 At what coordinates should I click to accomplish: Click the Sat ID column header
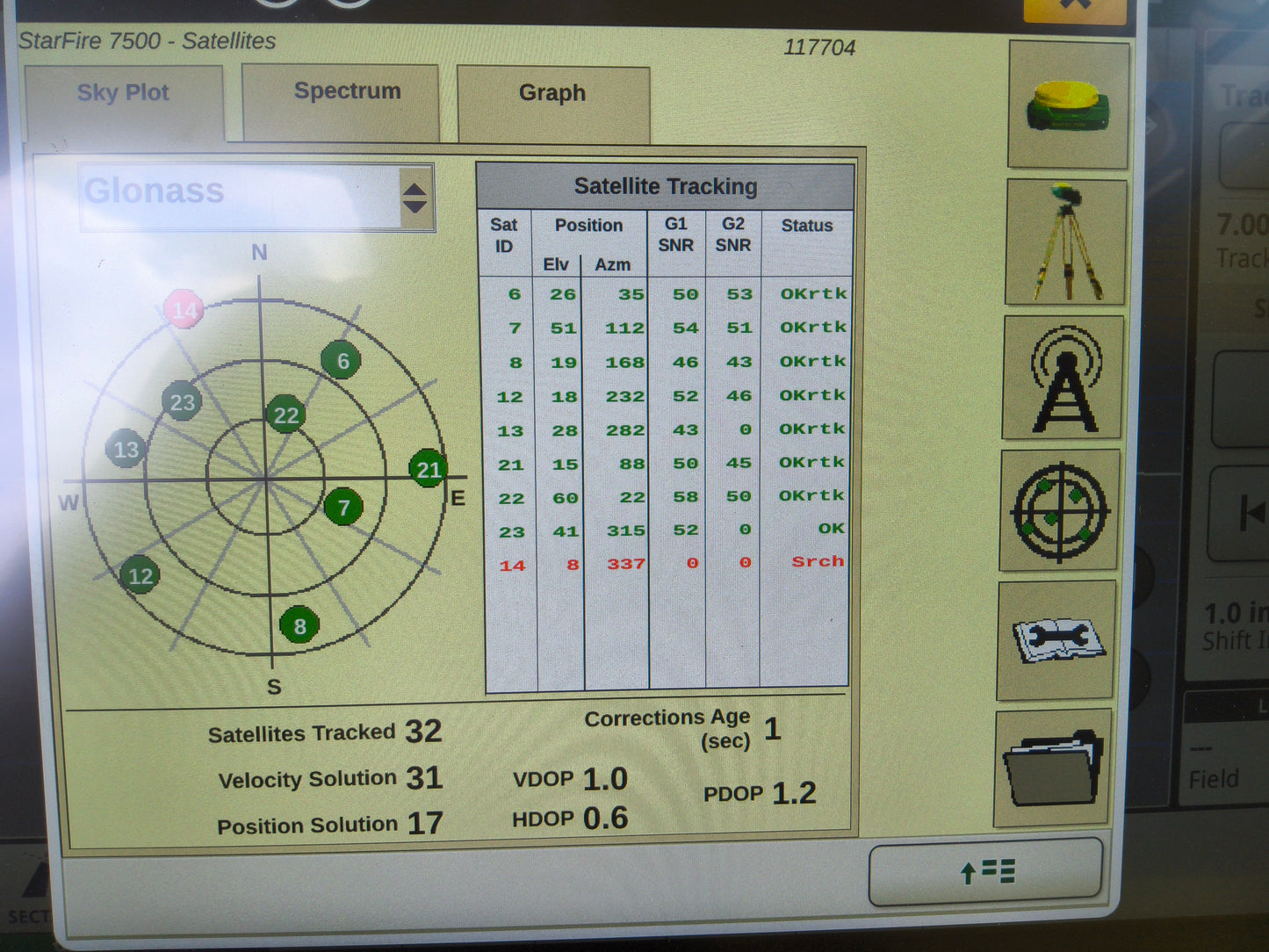(504, 235)
